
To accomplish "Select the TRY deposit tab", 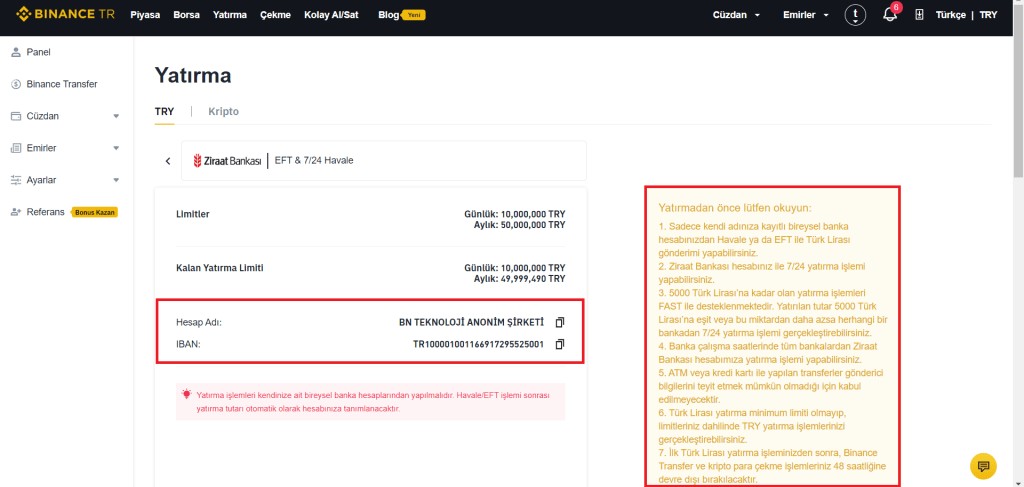I will click(165, 112).
